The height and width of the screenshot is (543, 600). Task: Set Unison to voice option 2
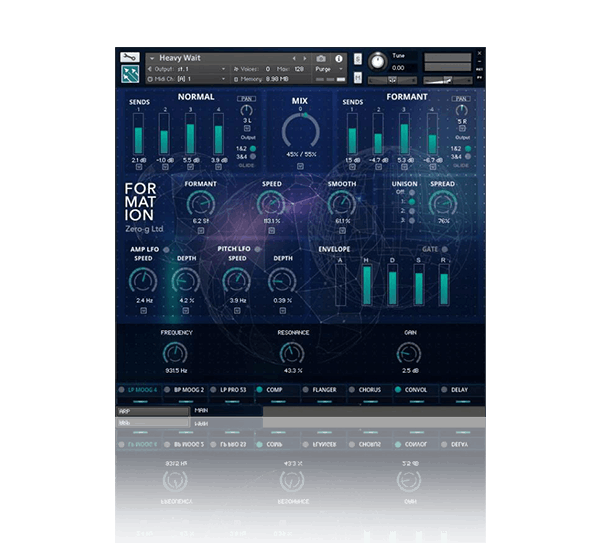[x=412, y=211]
